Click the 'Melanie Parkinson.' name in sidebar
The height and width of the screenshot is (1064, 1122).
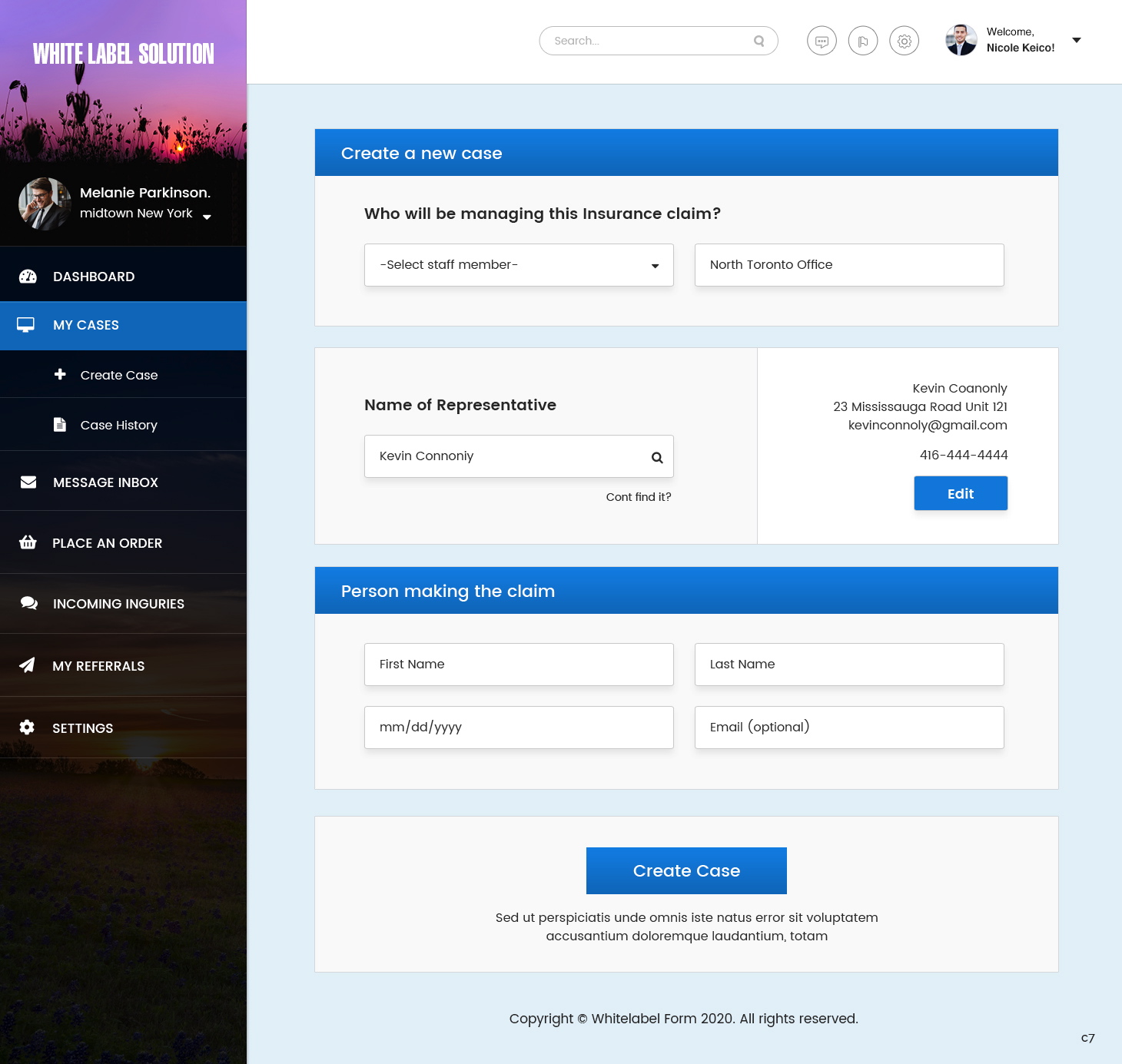coord(145,192)
